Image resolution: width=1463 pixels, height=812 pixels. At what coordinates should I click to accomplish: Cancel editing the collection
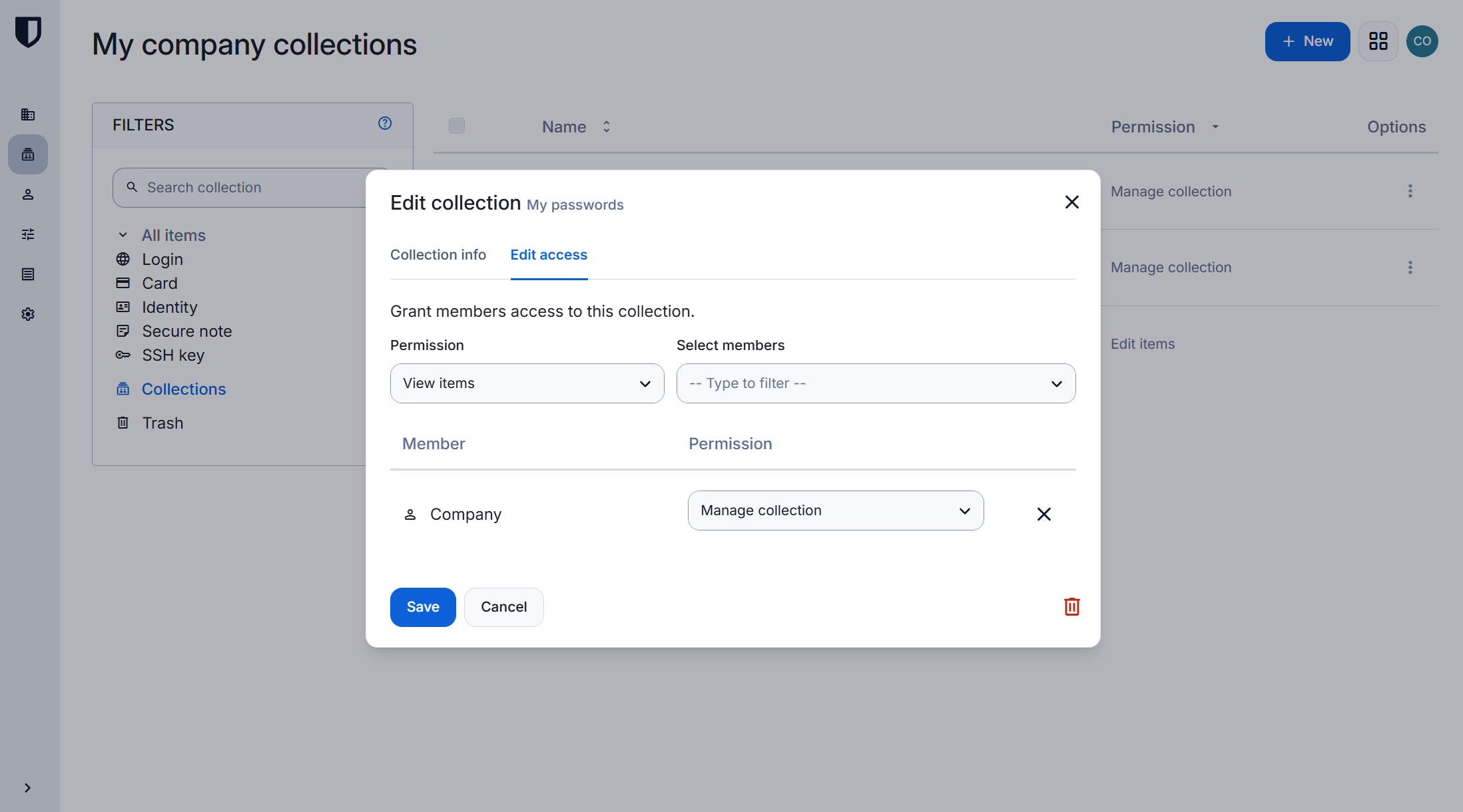(x=503, y=607)
